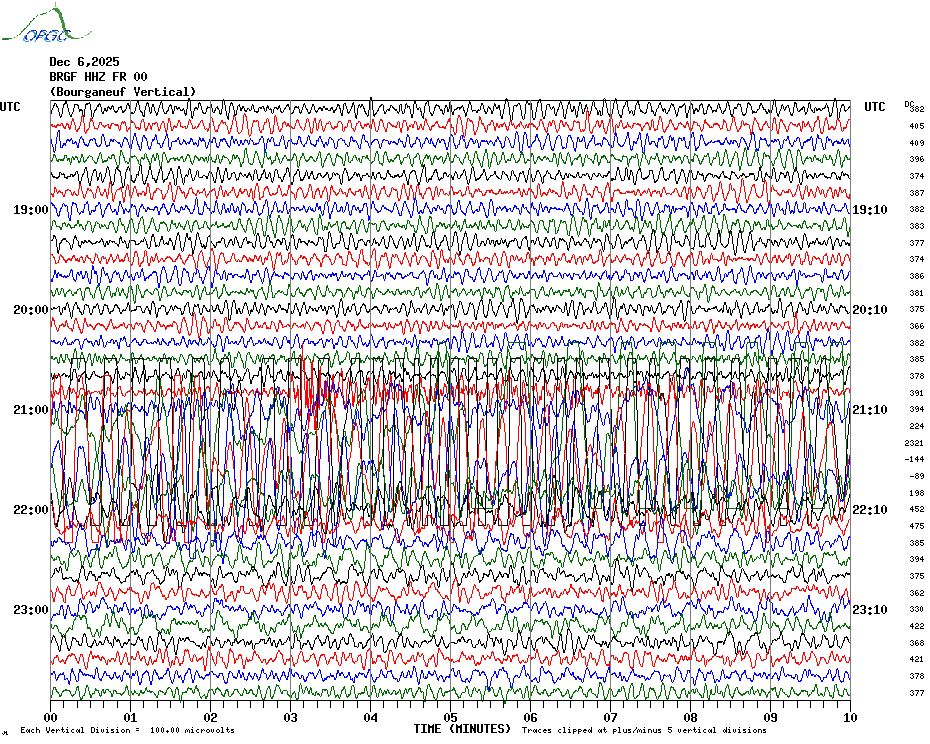The width and height of the screenshot is (930, 744).
Task: Click minute mark 02 on the time axis
Action: click(211, 717)
